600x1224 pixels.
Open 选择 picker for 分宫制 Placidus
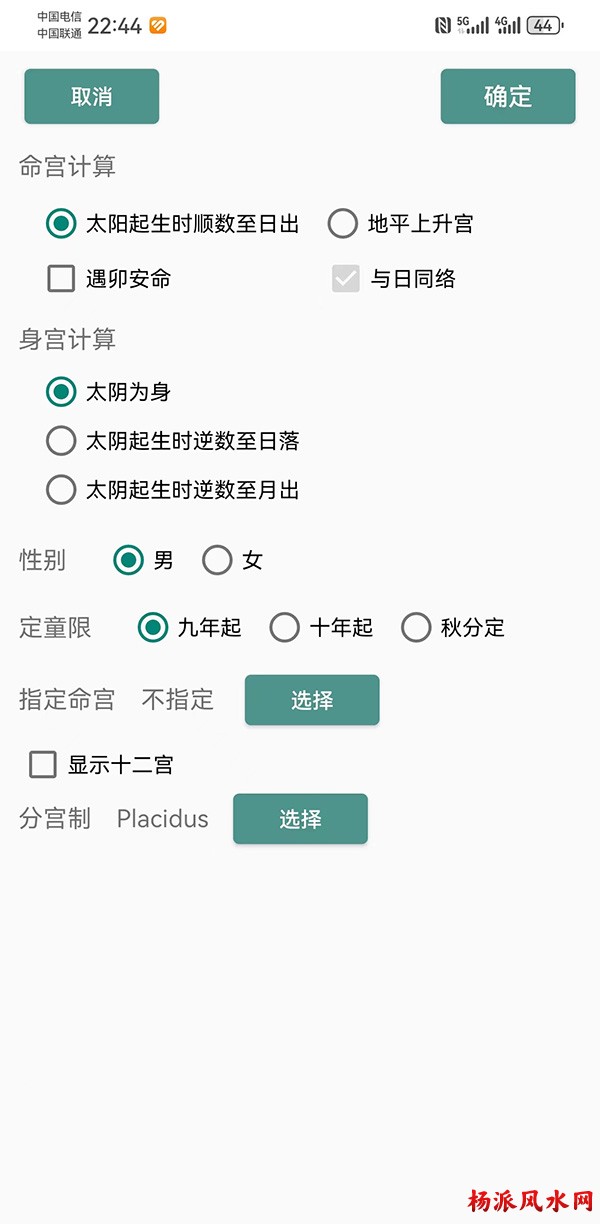click(x=300, y=819)
